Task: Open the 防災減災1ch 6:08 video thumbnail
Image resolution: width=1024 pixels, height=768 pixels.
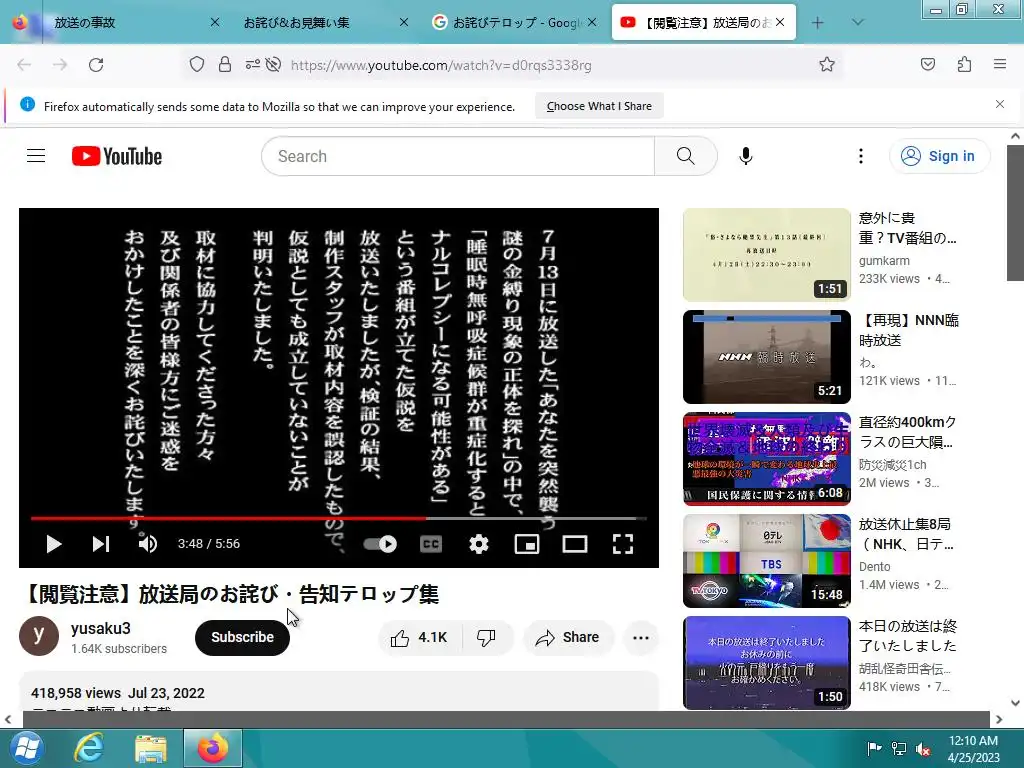Action: 767,458
